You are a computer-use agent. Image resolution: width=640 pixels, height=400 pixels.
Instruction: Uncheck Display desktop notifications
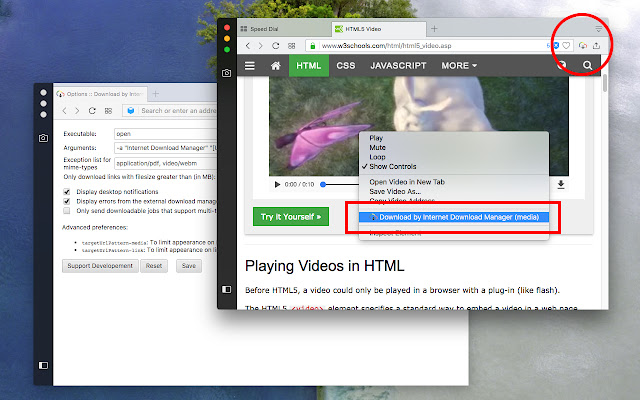[67, 191]
